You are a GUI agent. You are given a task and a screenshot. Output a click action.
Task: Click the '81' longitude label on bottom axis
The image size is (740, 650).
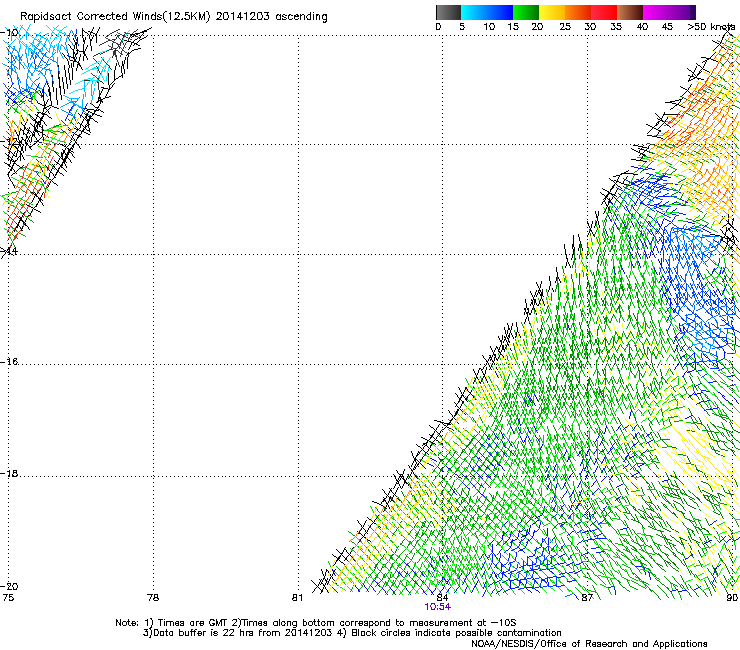point(297,598)
